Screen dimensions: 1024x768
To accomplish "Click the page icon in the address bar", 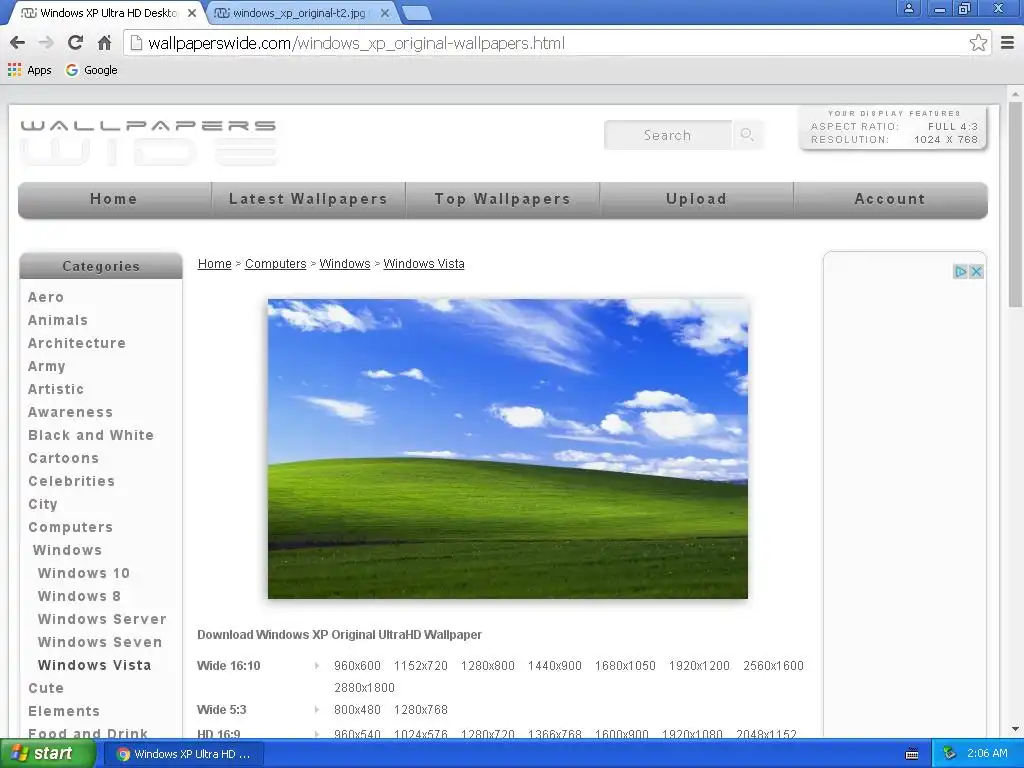I will click(x=136, y=43).
